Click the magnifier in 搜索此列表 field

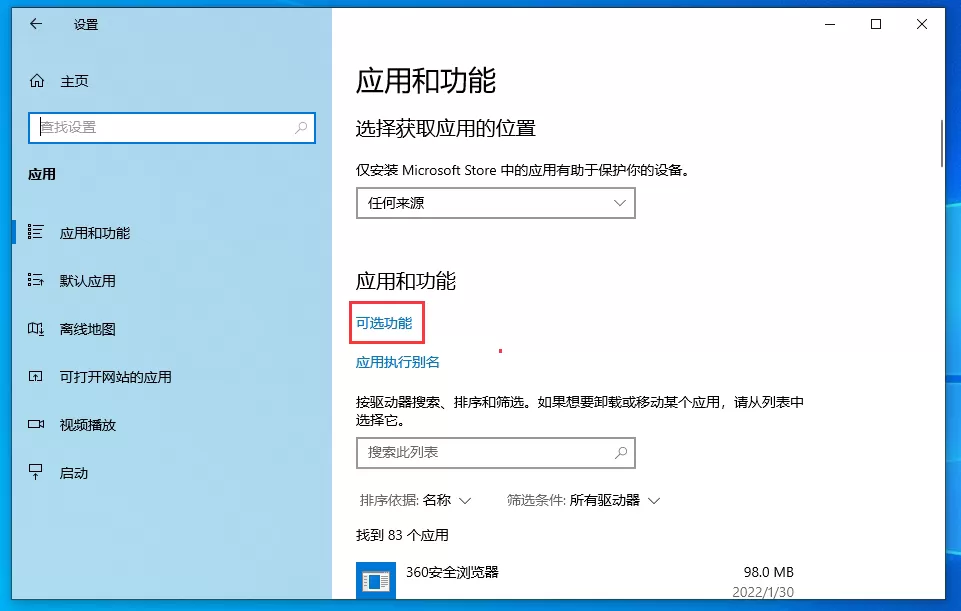tap(620, 453)
